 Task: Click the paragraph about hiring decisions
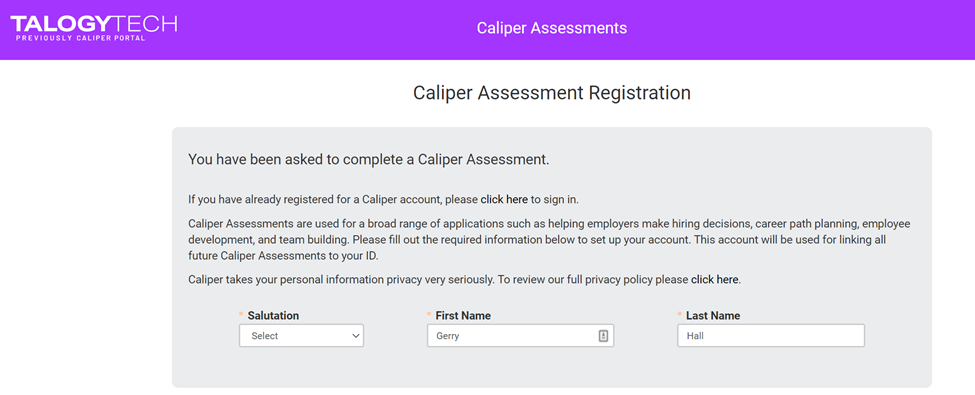coord(550,239)
